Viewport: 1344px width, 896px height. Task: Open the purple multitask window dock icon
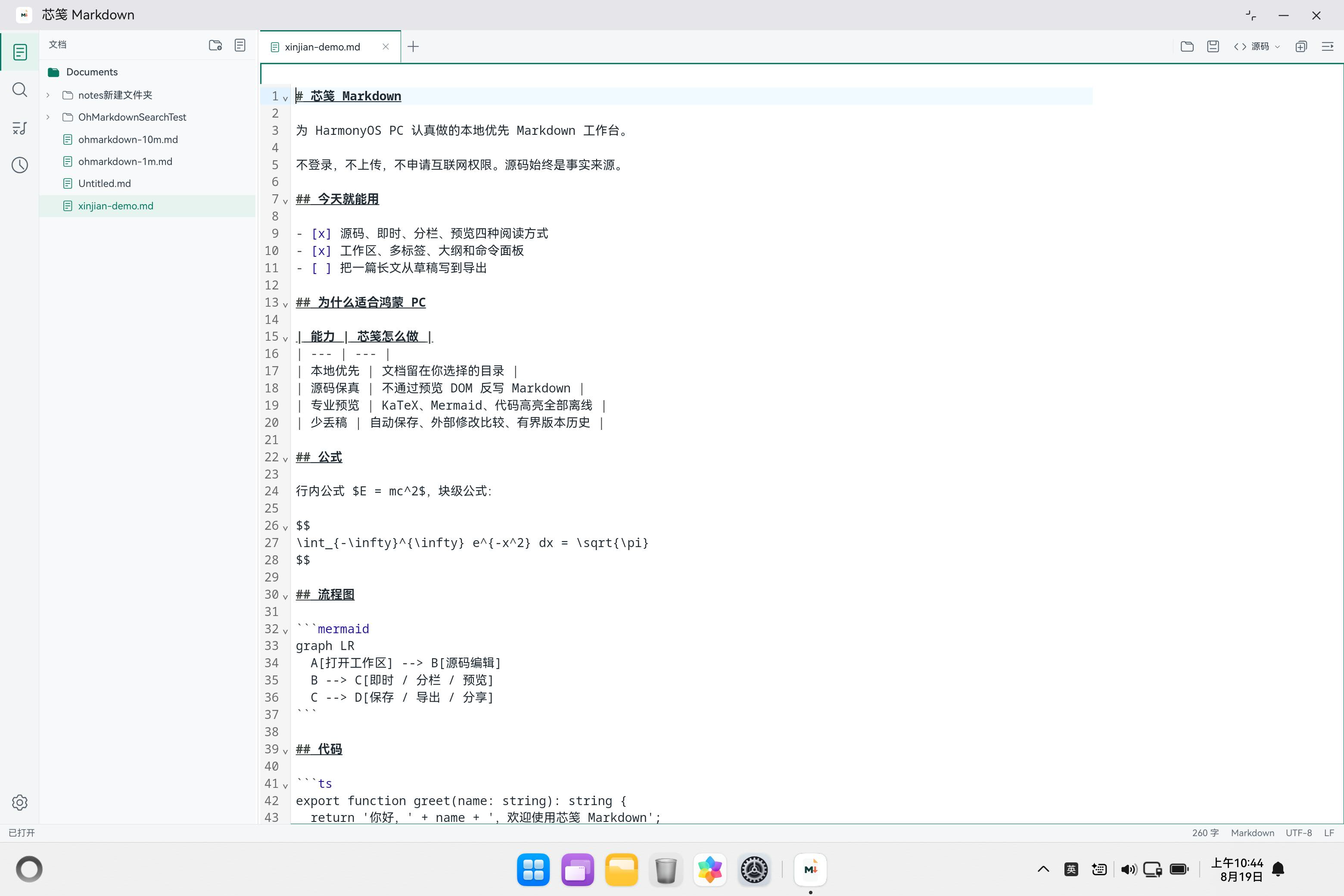[577, 870]
